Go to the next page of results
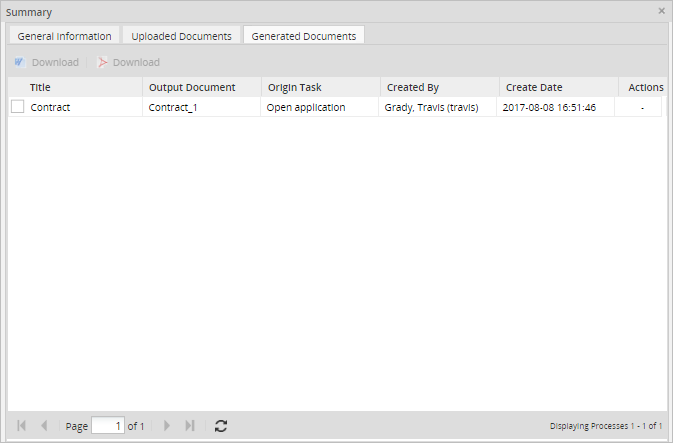The height and width of the screenshot is (443, 673). coord(167,426)
